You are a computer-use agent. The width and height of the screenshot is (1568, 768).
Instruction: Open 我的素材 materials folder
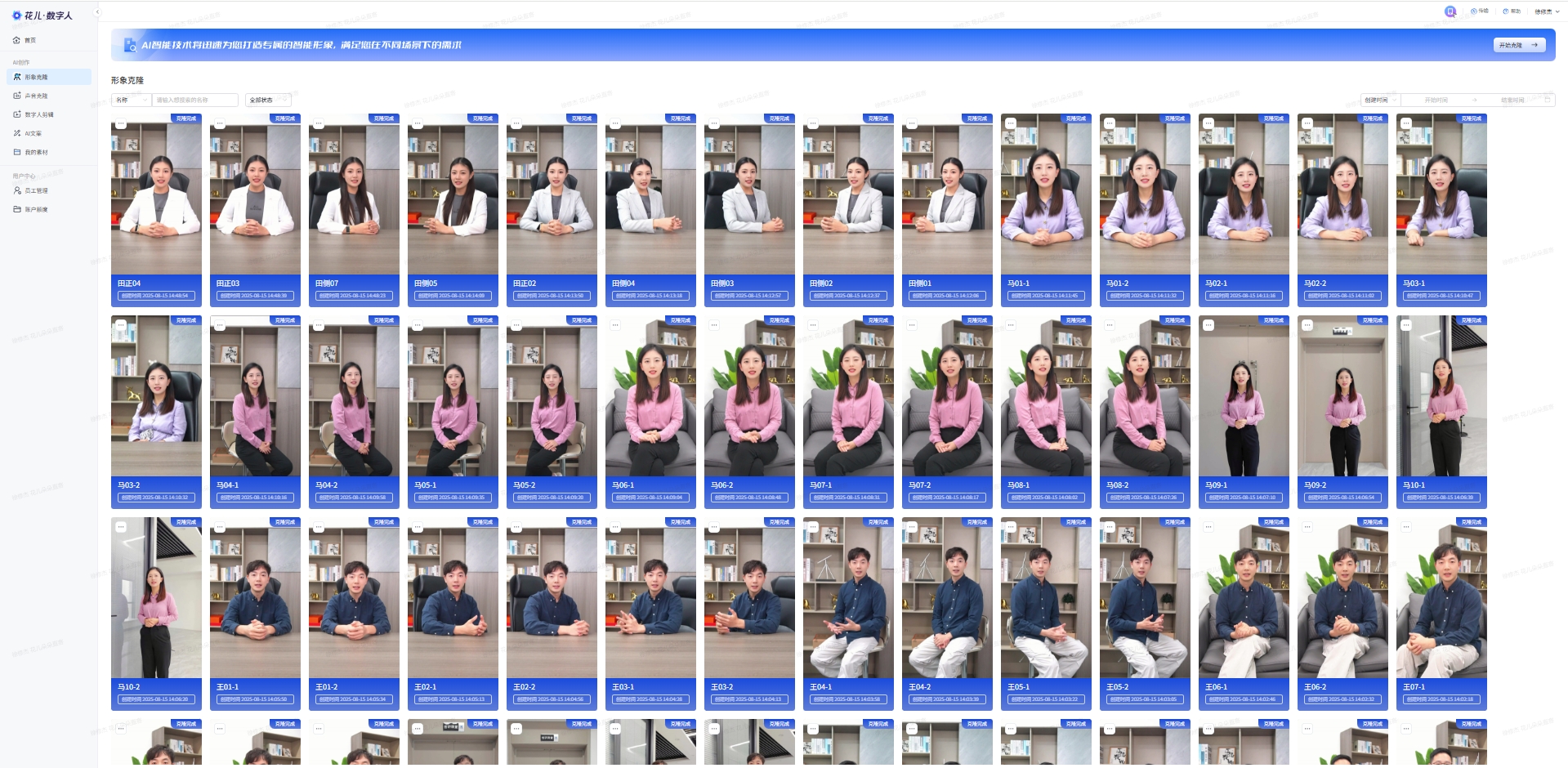point(36,153)
